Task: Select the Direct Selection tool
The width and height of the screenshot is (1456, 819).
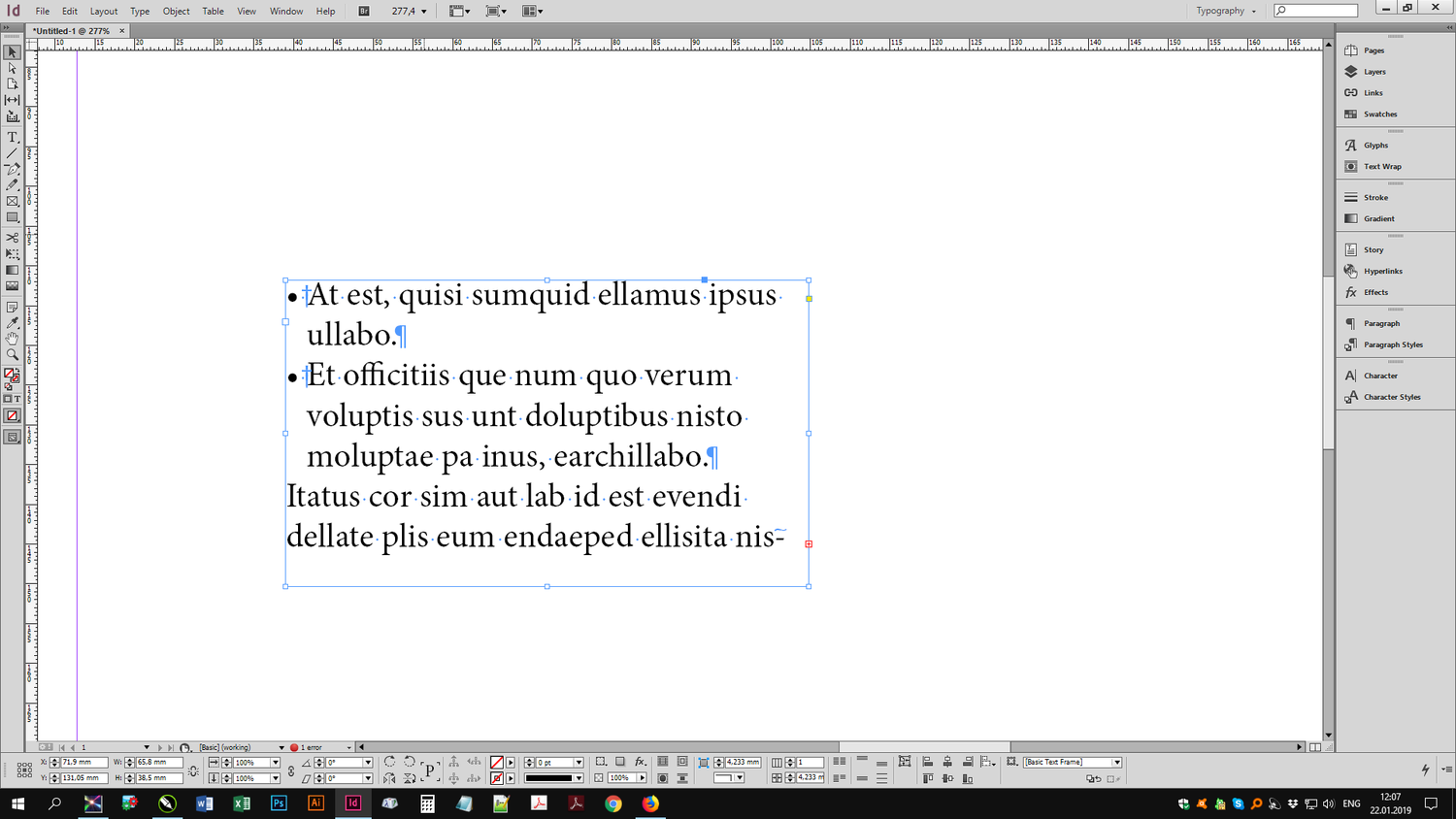Action: click(12, 68)
